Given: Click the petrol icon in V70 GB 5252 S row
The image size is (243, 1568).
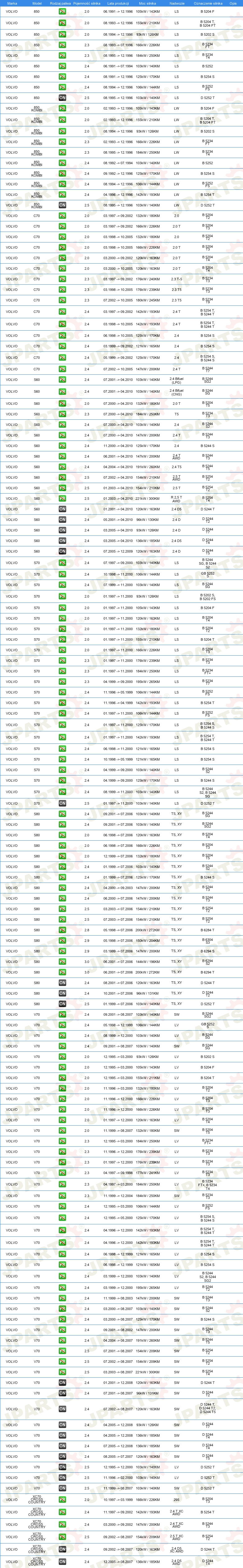Looking at the screenshot, I should pyautogui.click(x=62, y=1025).
